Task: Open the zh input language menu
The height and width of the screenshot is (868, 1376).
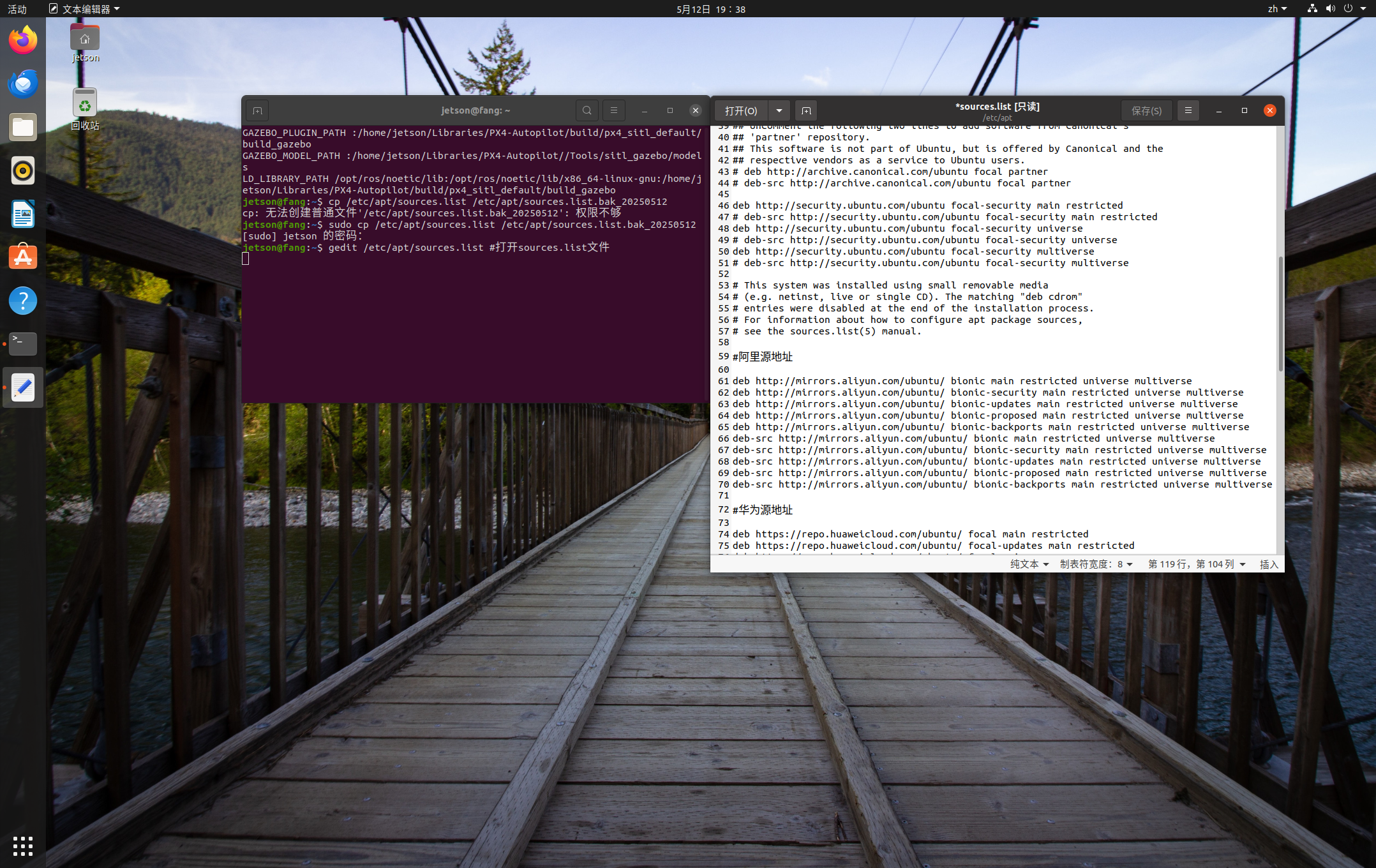Action: pos(1277,9)
